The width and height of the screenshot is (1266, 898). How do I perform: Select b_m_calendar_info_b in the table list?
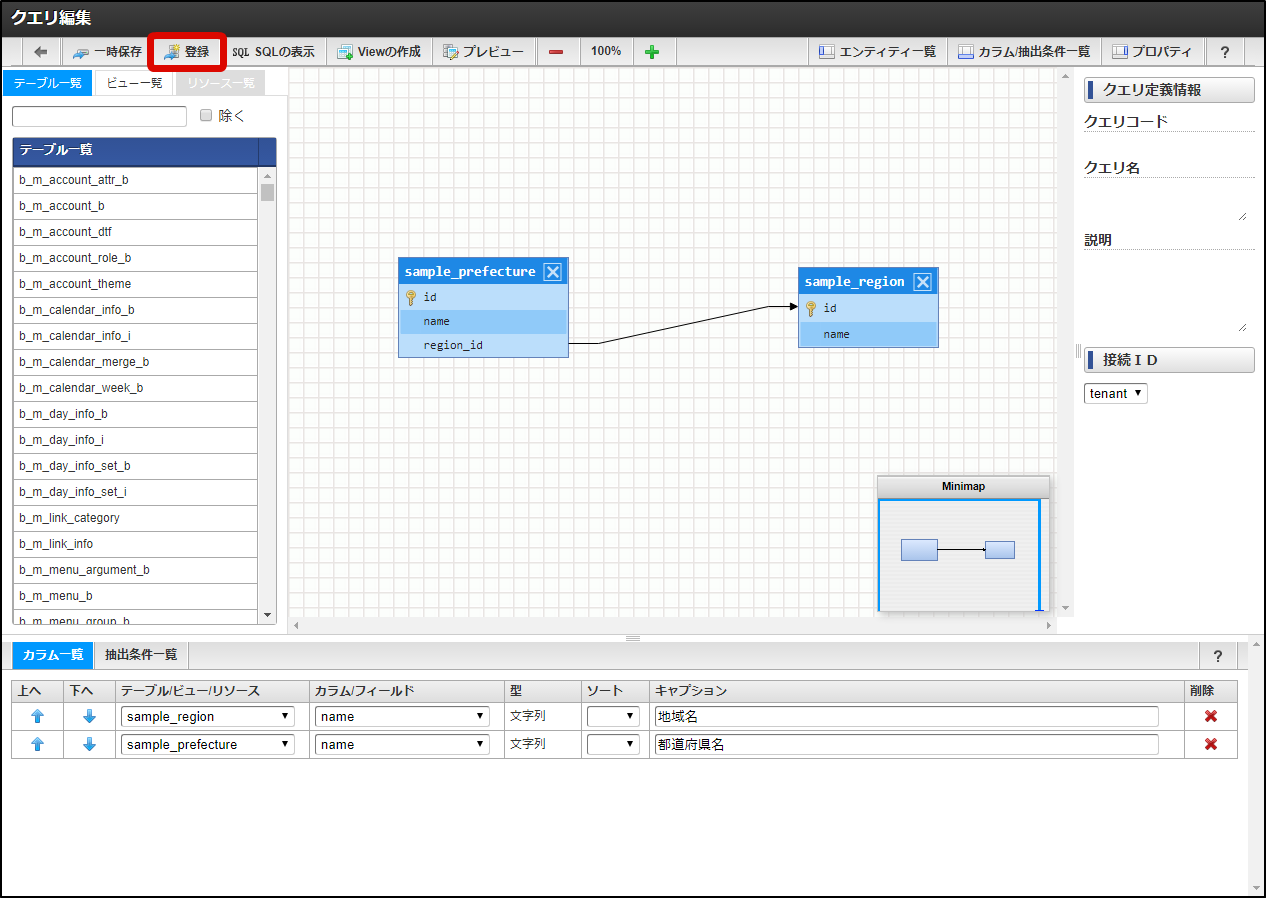pyautogui.click(x=77, y=310)
